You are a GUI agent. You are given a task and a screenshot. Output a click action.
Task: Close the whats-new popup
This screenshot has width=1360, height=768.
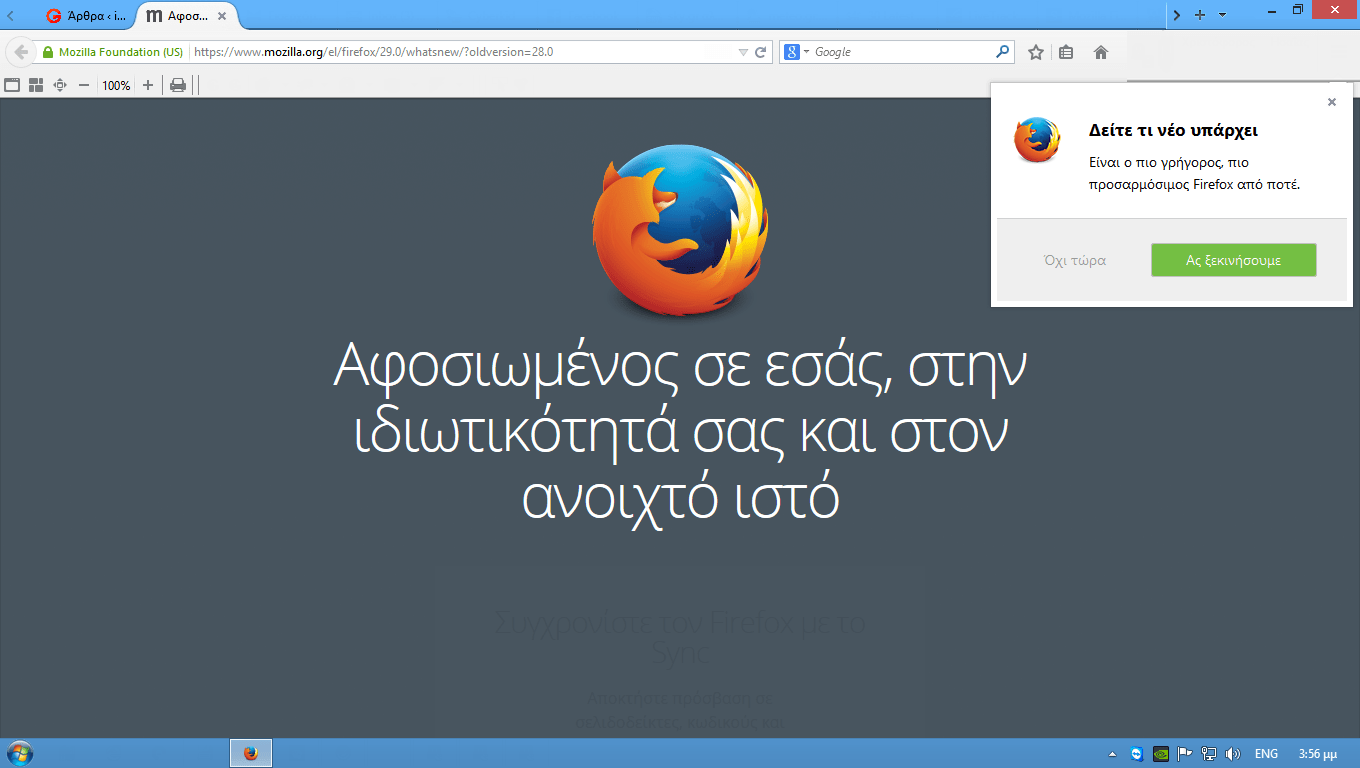click(1332, 102)
